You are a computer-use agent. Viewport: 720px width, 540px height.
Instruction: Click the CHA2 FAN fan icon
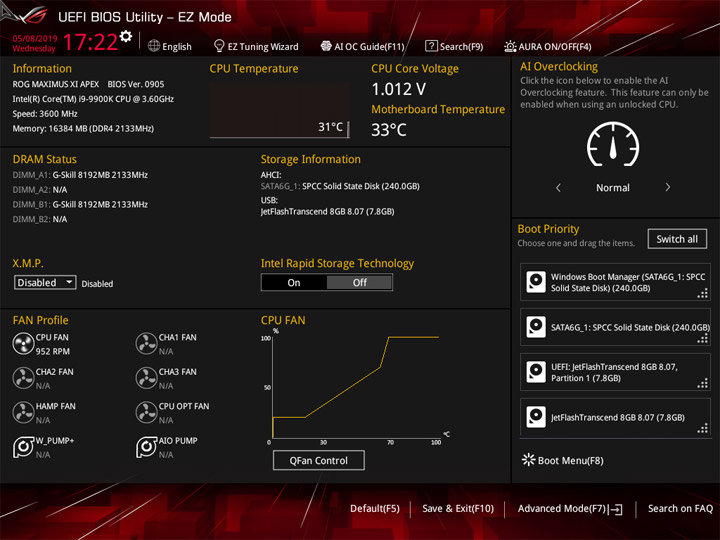pyautogui.click(x=23, y=378)
